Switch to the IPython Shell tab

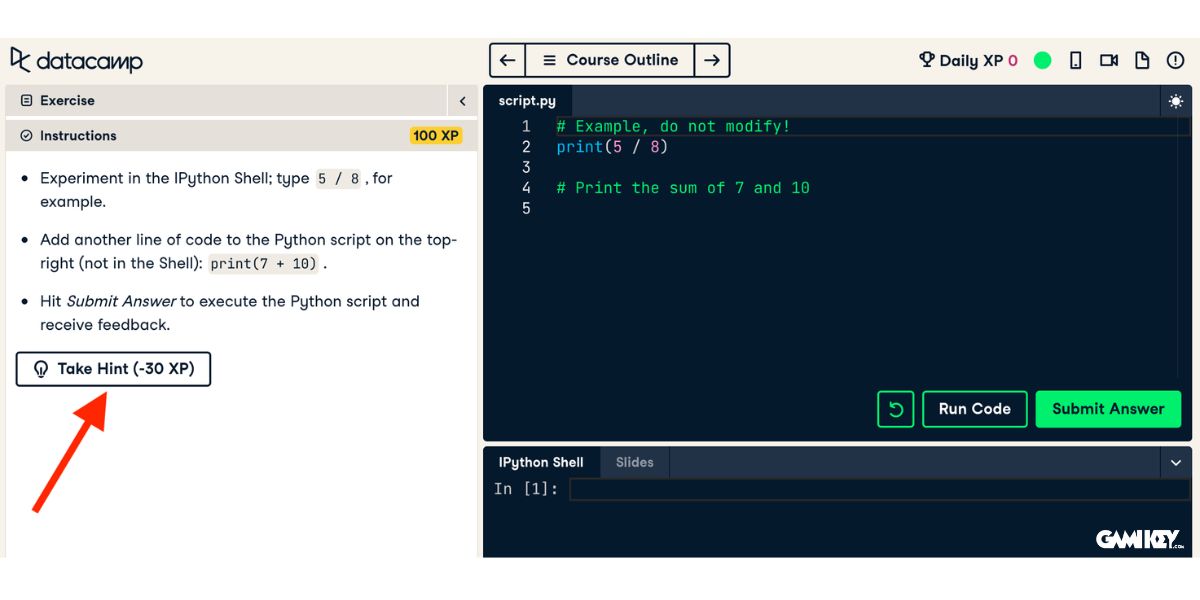point(541,462)
